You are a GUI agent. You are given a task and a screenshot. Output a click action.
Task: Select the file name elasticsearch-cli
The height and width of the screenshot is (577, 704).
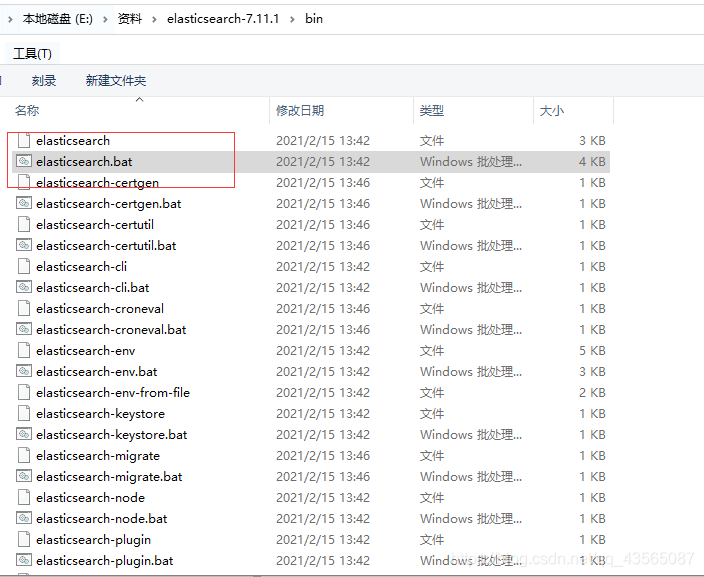82,267
